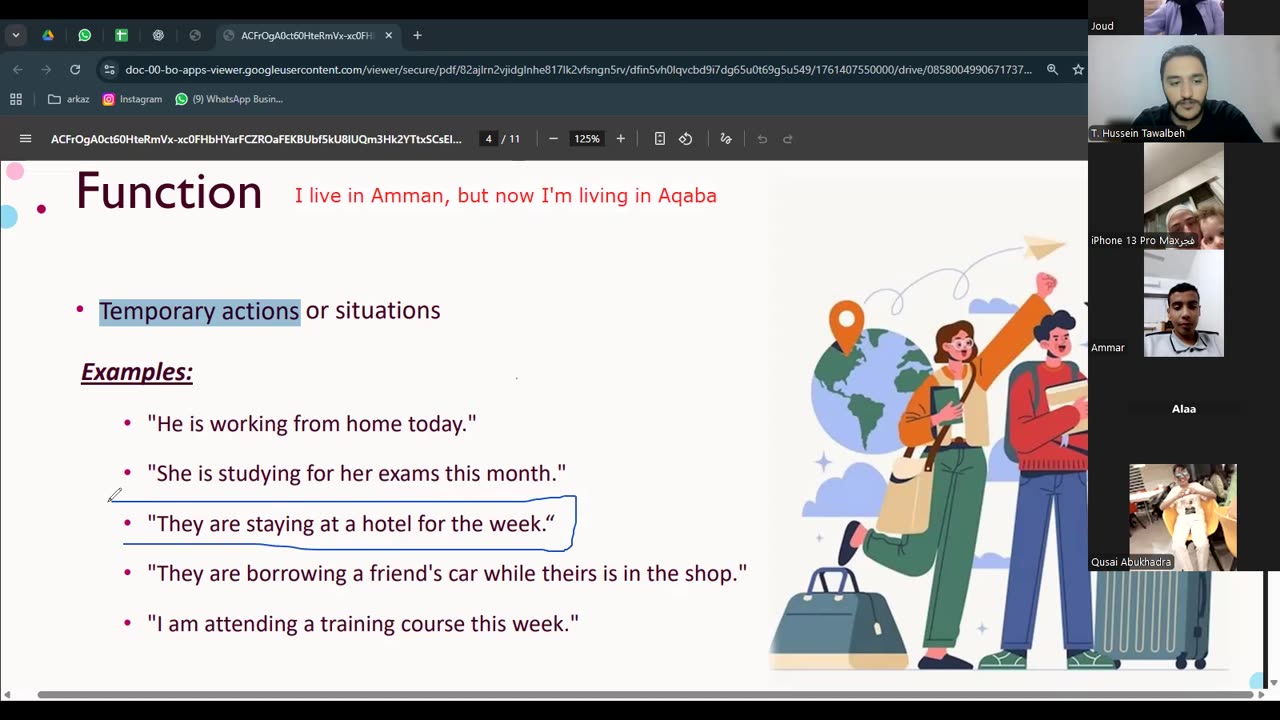Select Qusai Abukhadra's video tile
The width and height of the screenshot is (1280, 720).
[x=1184, y=516]
